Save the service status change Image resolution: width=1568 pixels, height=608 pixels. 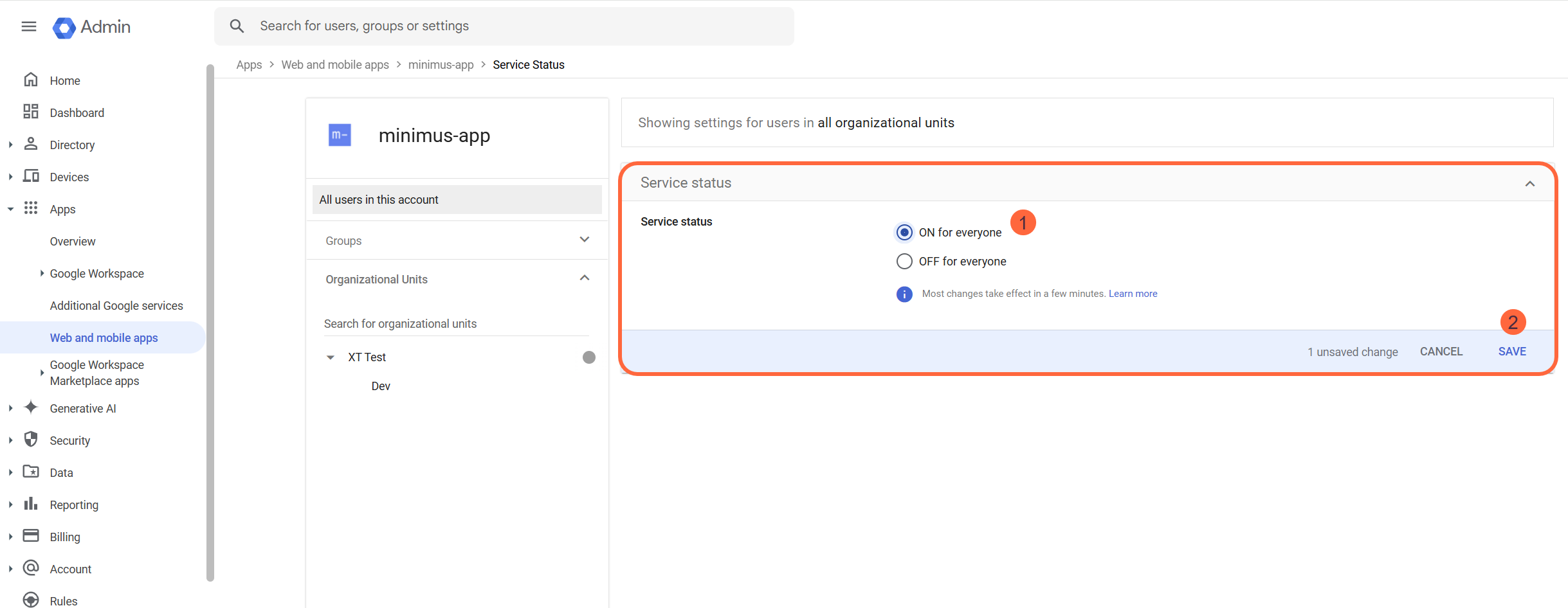tap(1511, 351)
